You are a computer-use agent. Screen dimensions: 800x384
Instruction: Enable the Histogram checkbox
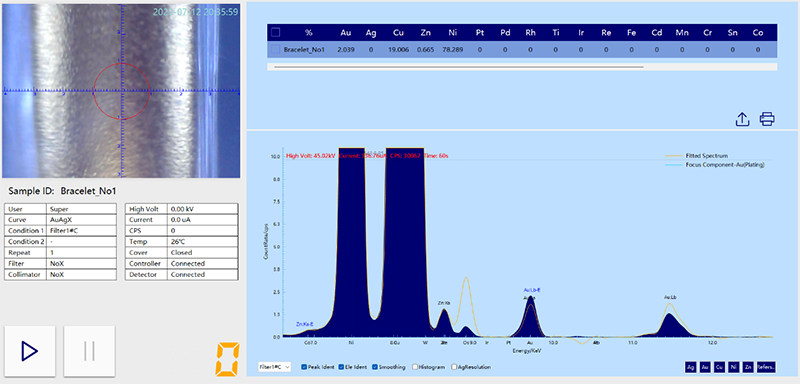coord(415,367)
